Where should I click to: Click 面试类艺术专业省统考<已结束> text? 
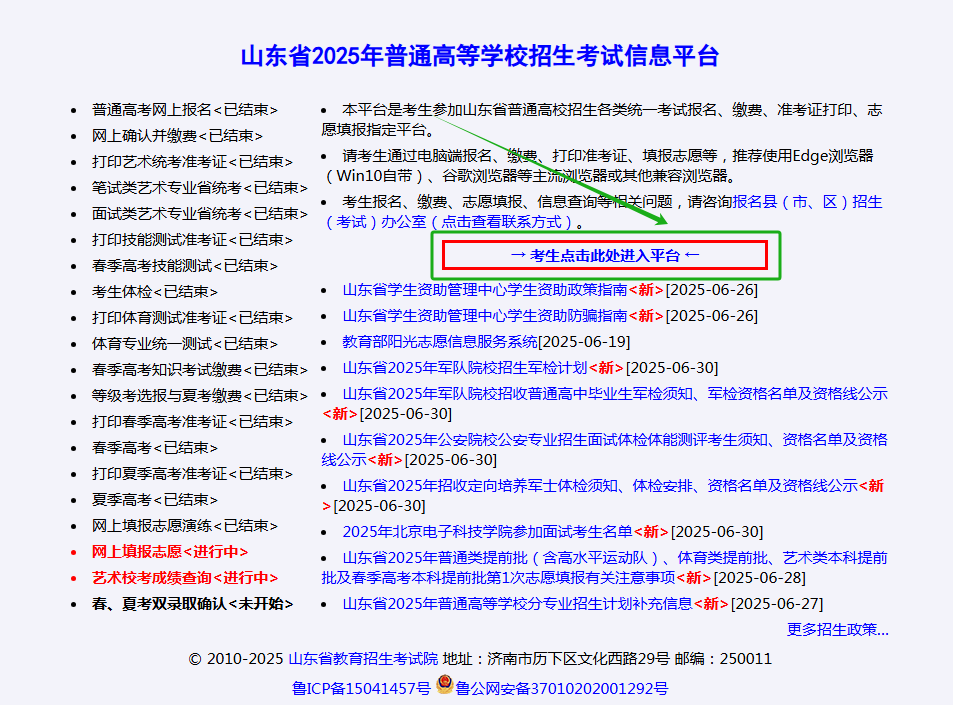[x=200, y=215]
